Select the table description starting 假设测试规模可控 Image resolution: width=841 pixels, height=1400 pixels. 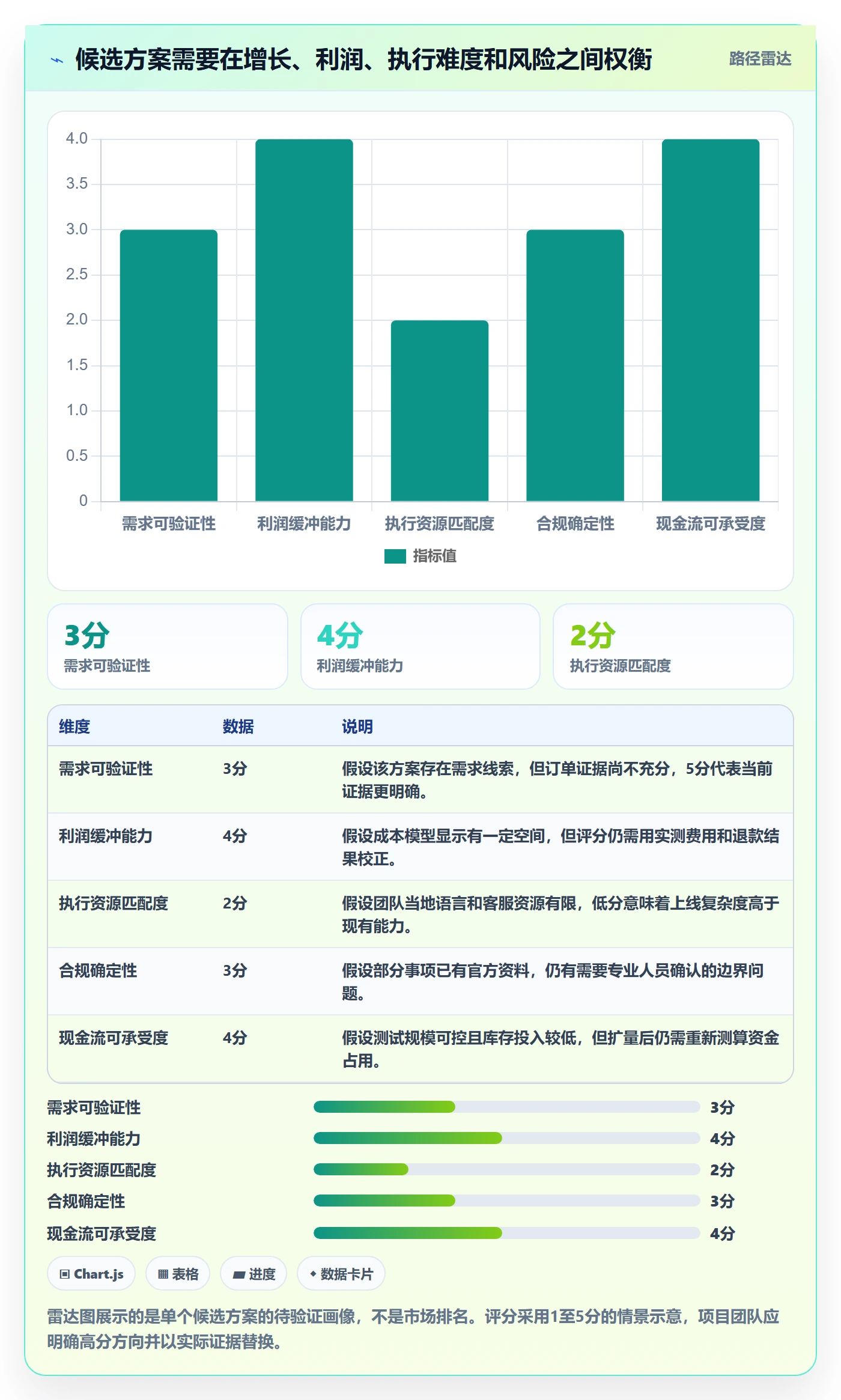(x=560, y=1049)
